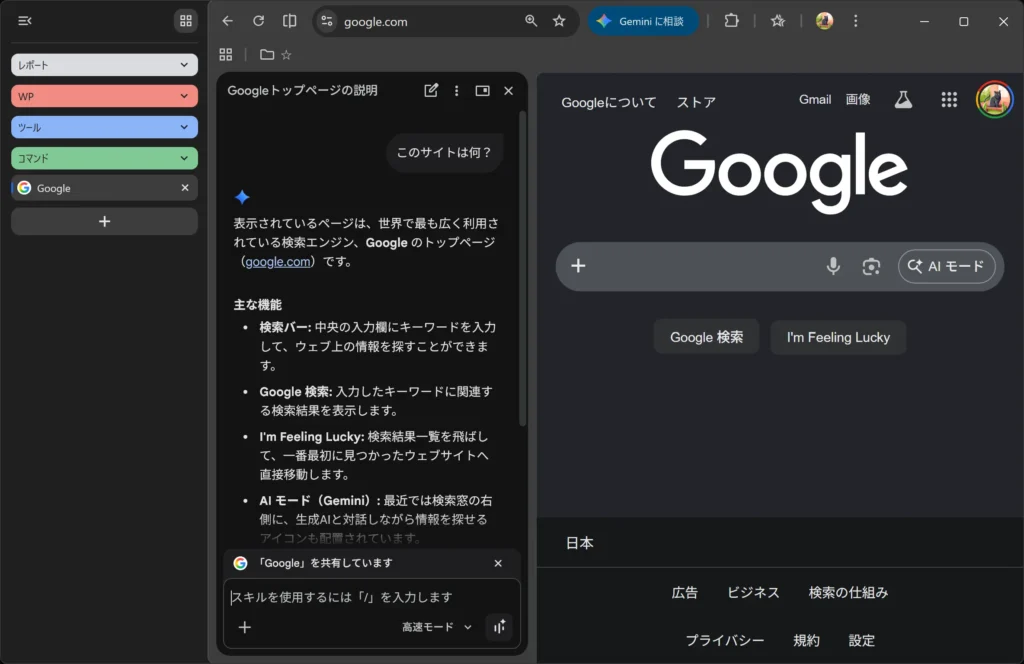Select the Google tab in sidebar
This screenshot has height=664, width=1024.
(x=104, y=188)
